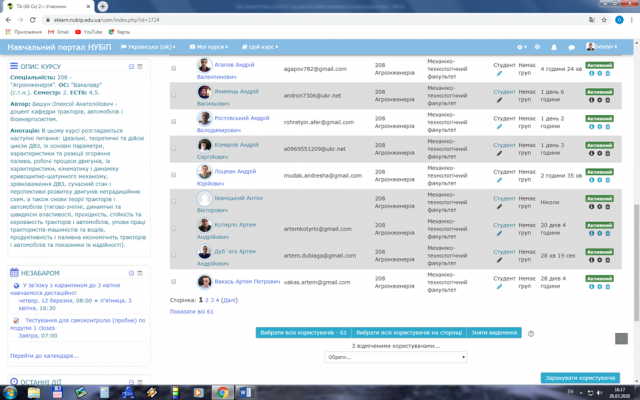This screenshot has height=400, width=640.
Task: Open the Цей курс menu
Action: (x=263, y=47)
